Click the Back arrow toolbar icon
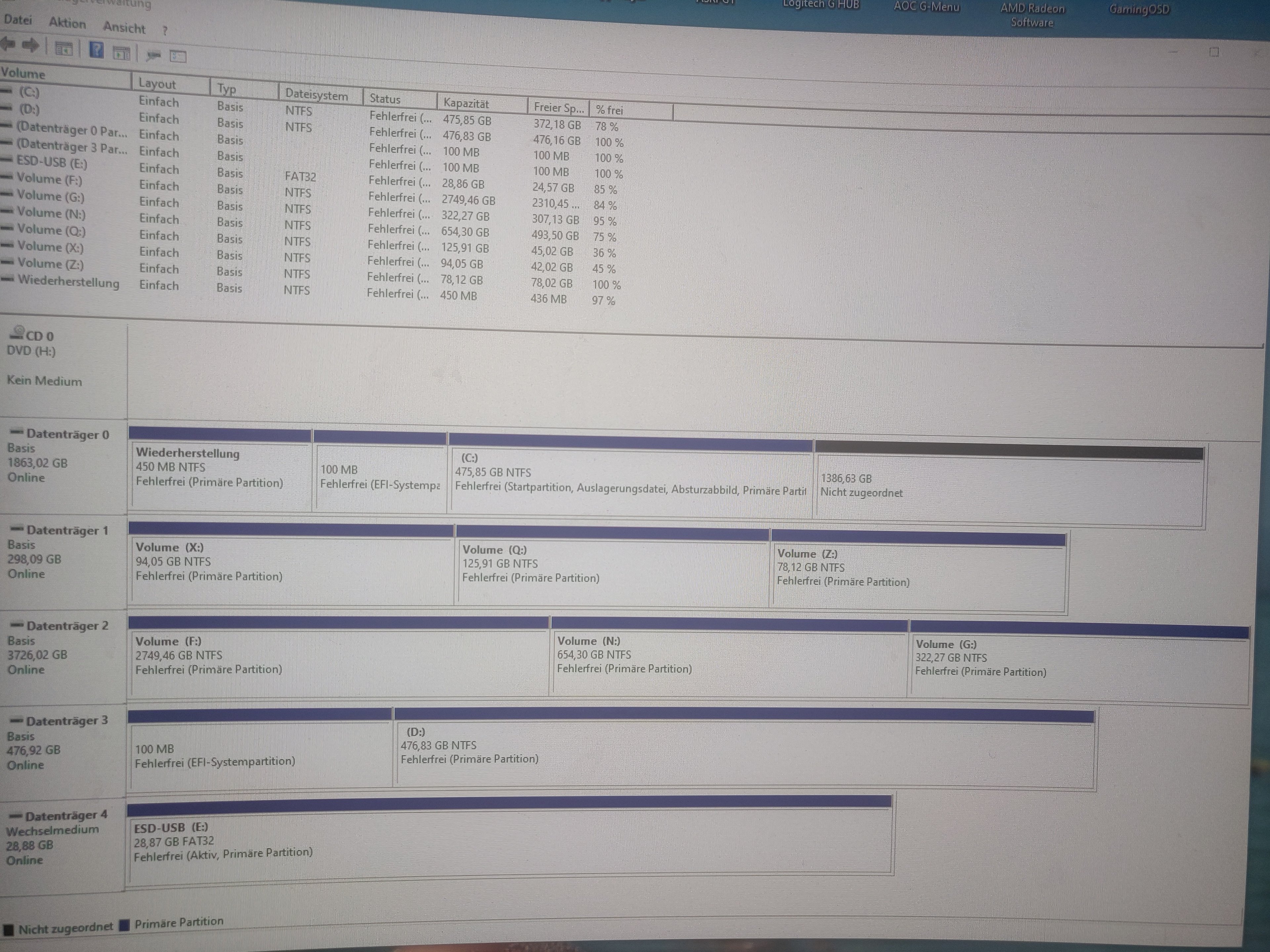This screenshot has width=1270, height=952. tap(8, 44)
